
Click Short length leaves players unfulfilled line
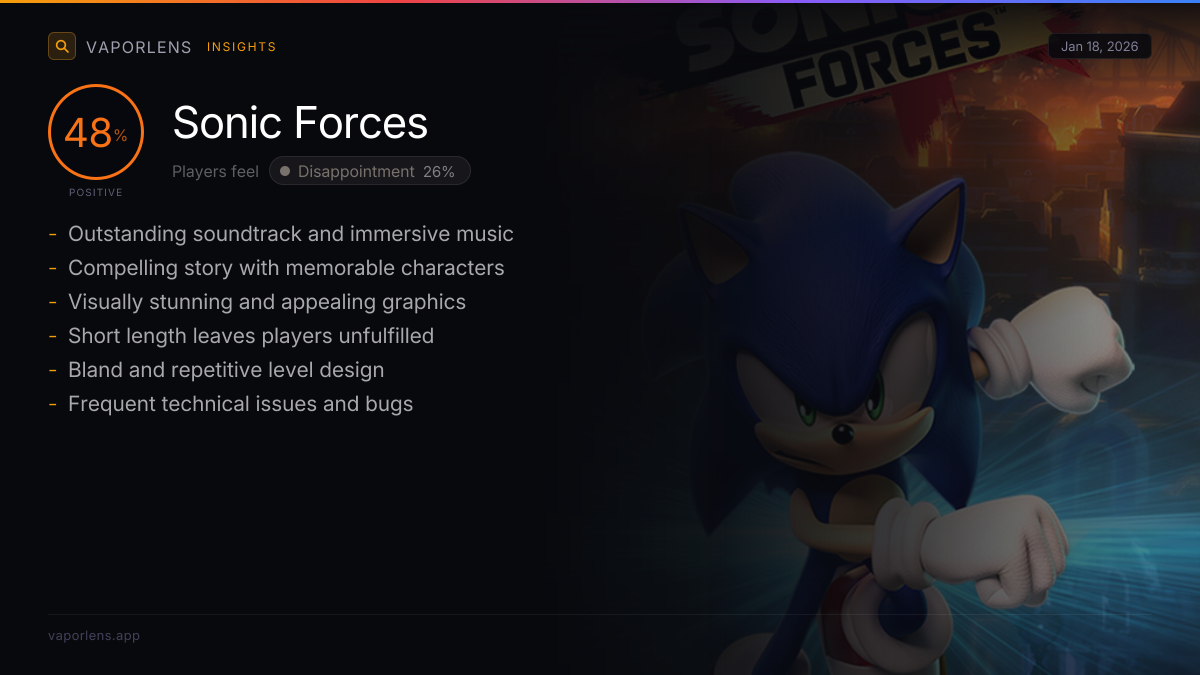(251, 336)
